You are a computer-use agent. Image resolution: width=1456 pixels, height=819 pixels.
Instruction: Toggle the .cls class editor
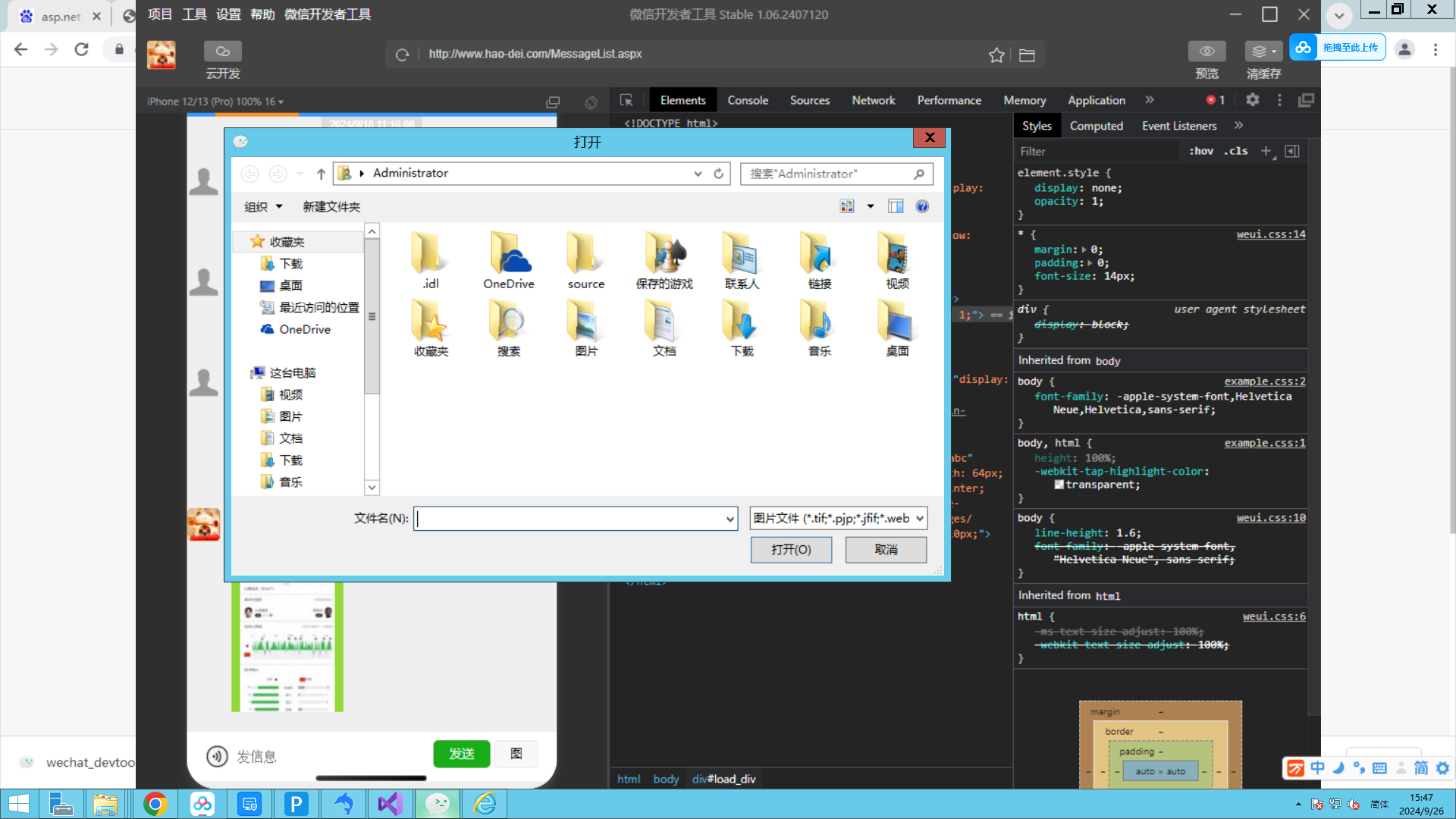(x=1236, y=151)
